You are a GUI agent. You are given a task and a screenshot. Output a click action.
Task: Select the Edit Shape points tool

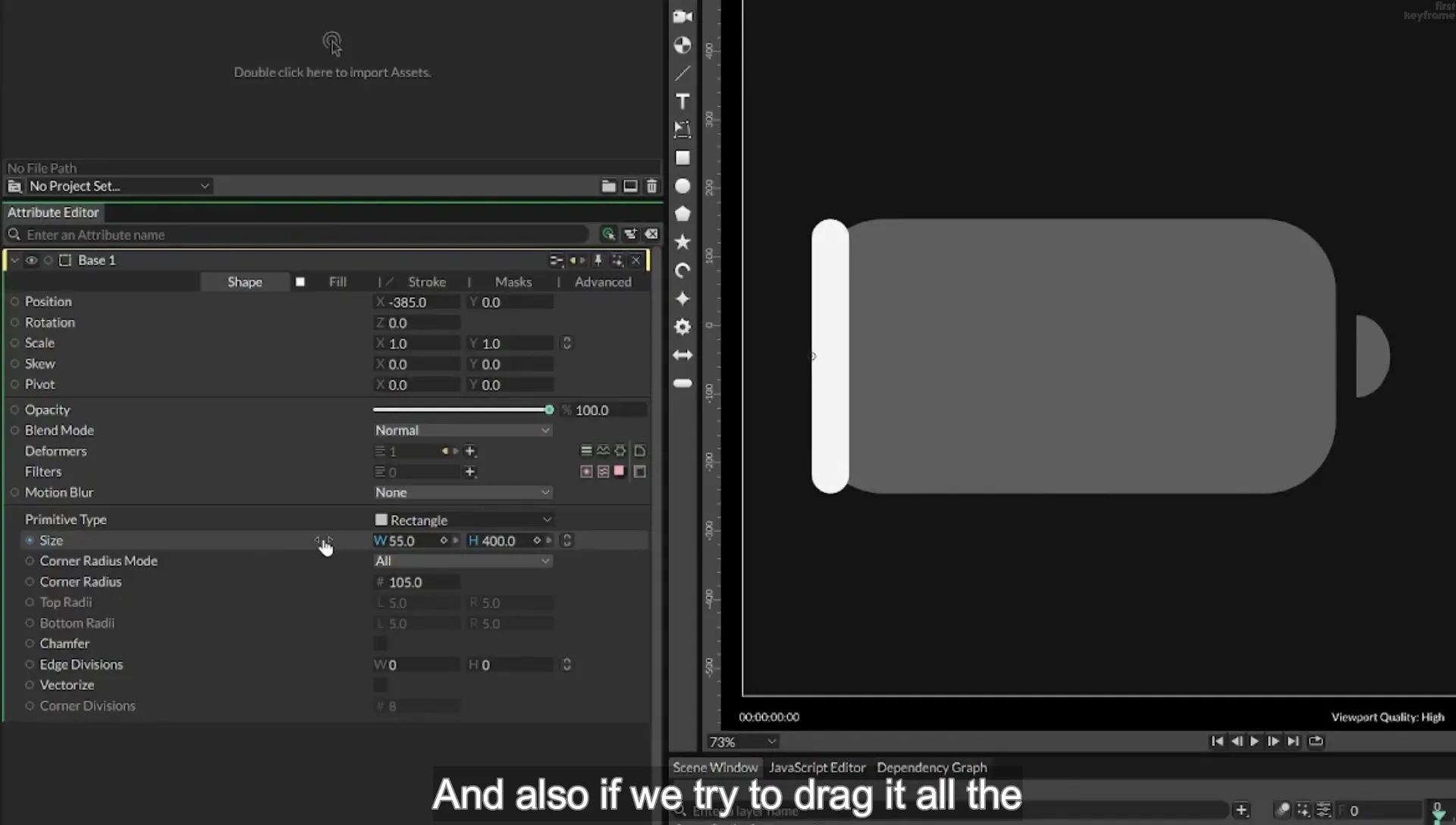[682, 130]
